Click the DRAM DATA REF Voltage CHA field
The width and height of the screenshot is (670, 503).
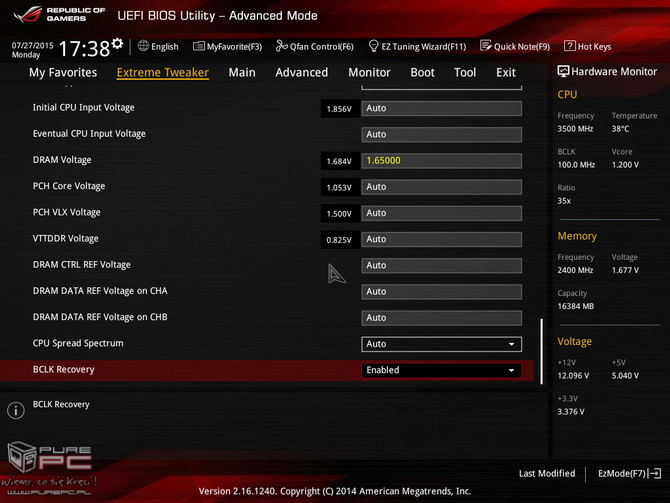click(x=441, y=291)
